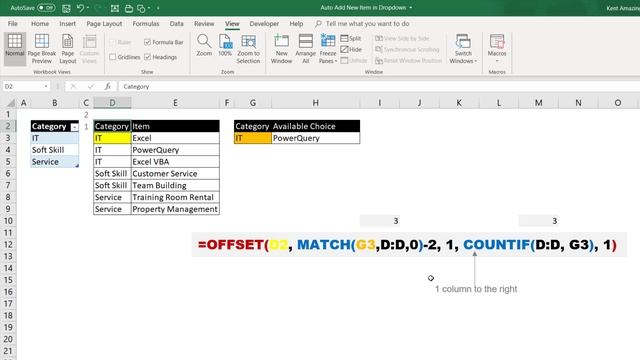Image resolution: width=640 pixels, height=360 pixels.
Task: Select column B header
Action: [55, 103]
